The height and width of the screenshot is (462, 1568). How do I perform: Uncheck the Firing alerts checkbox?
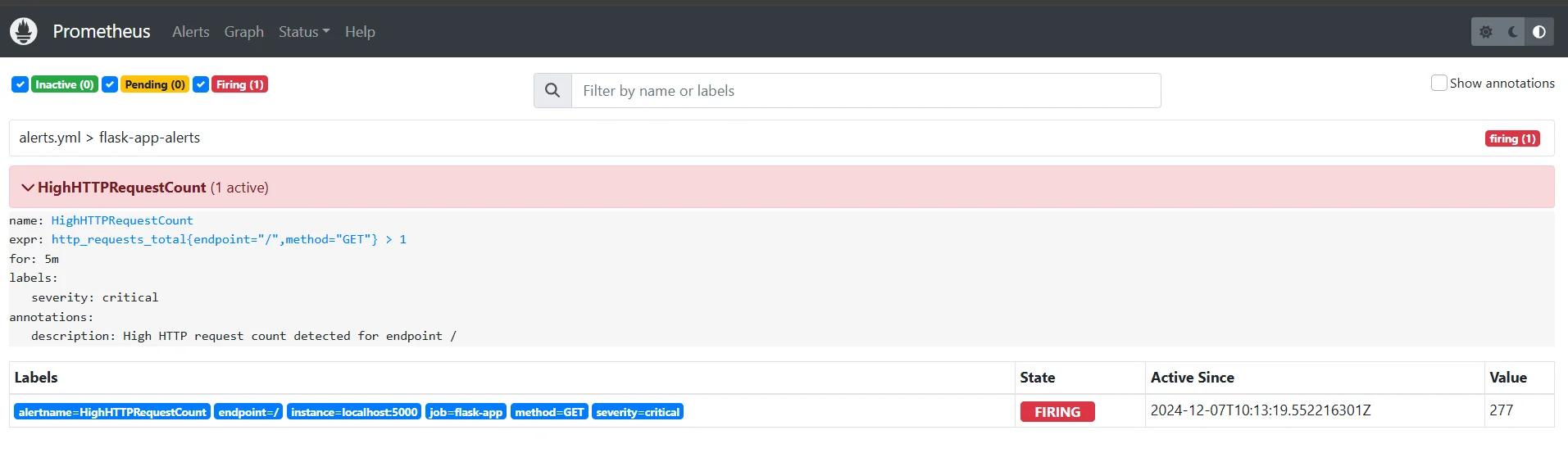click(201, 84)
